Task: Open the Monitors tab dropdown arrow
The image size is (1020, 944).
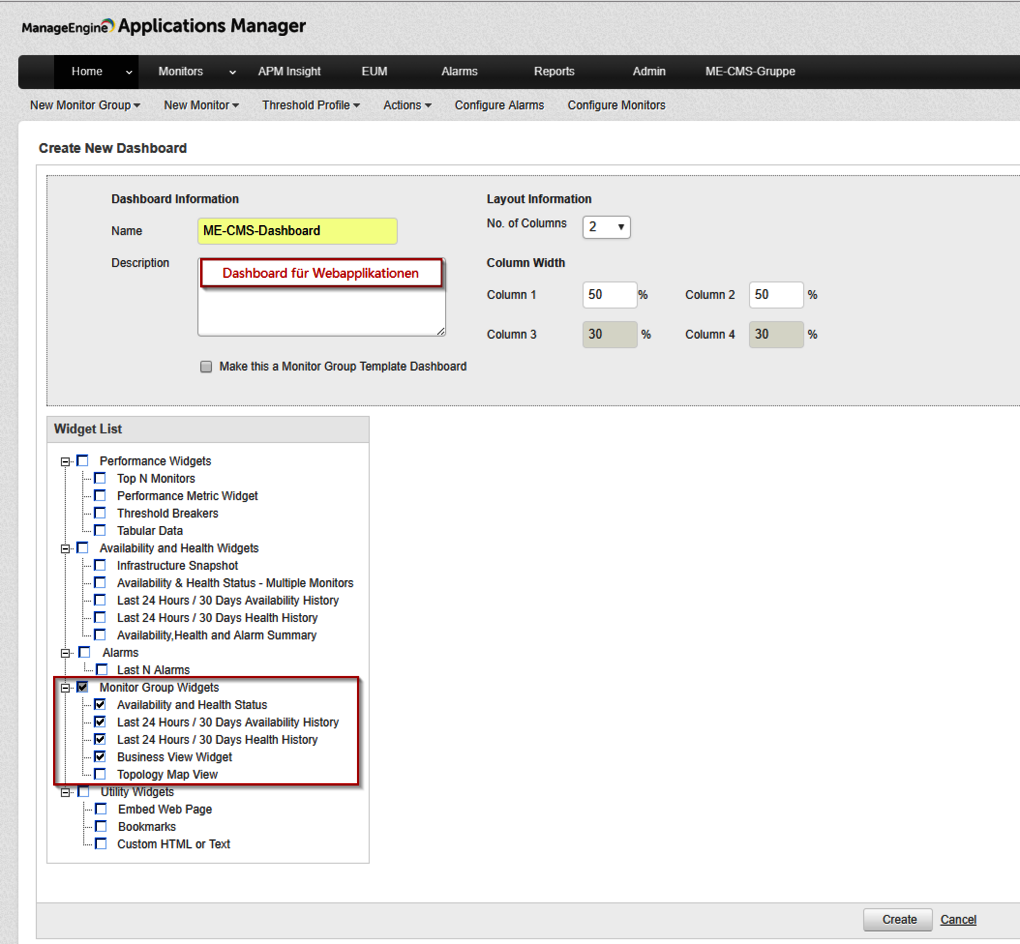Action: 232,72
